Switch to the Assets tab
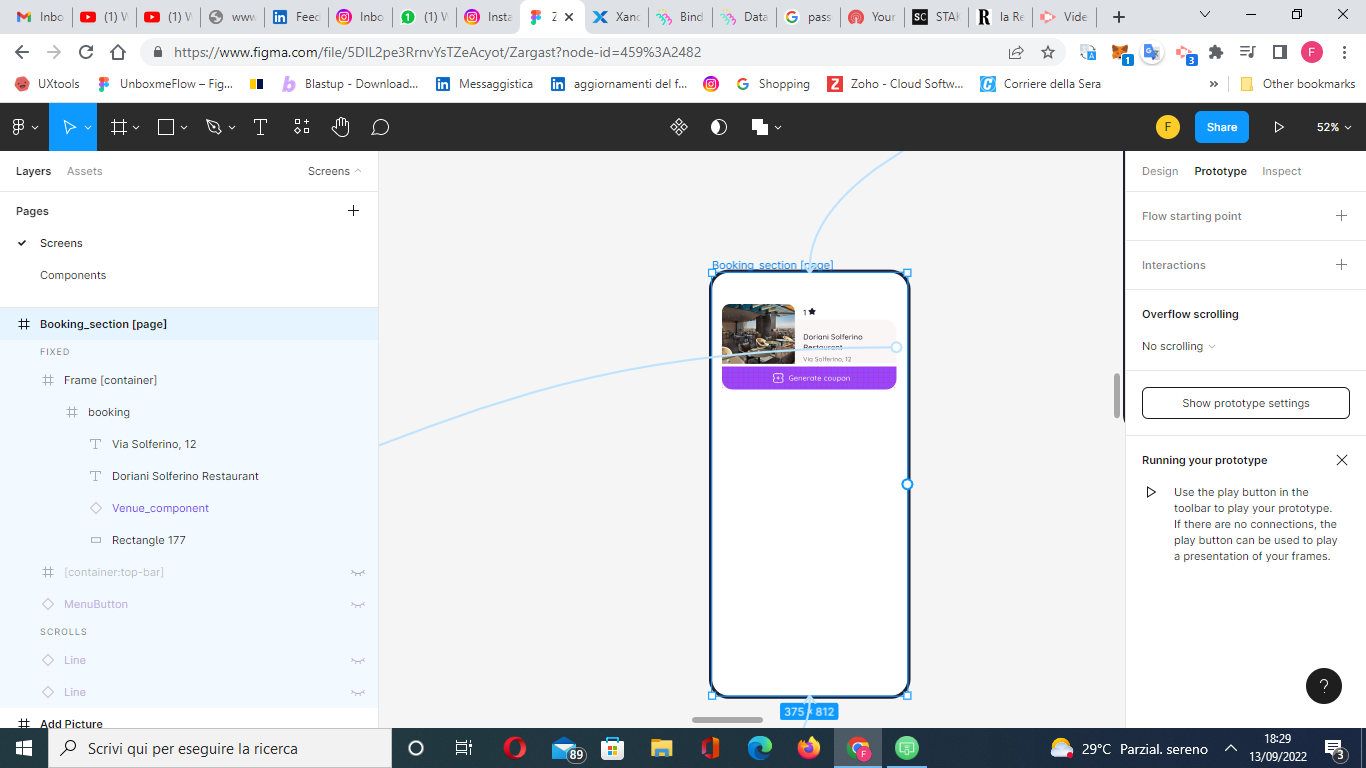This screenshot has height=768, width=1366. pyautogui.click(x=85, y=171)
